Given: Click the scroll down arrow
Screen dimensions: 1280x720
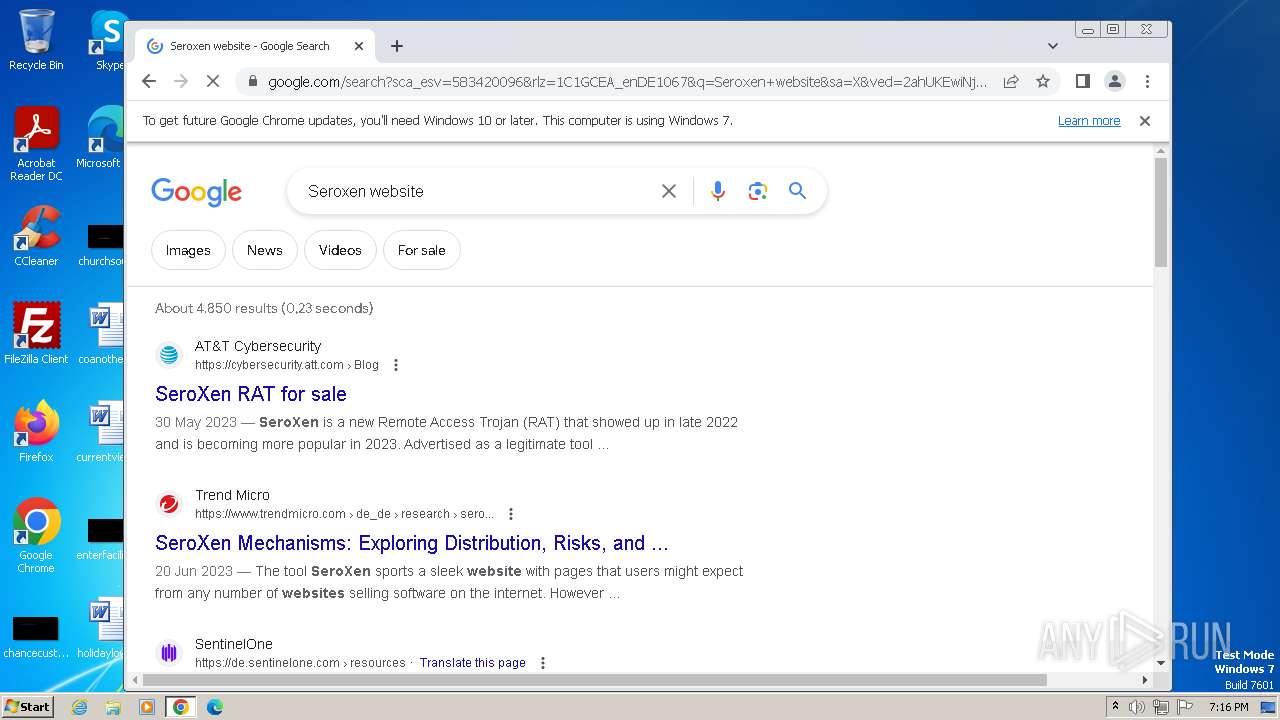Looking at the screenshot, I should (x=1160, y=663).
